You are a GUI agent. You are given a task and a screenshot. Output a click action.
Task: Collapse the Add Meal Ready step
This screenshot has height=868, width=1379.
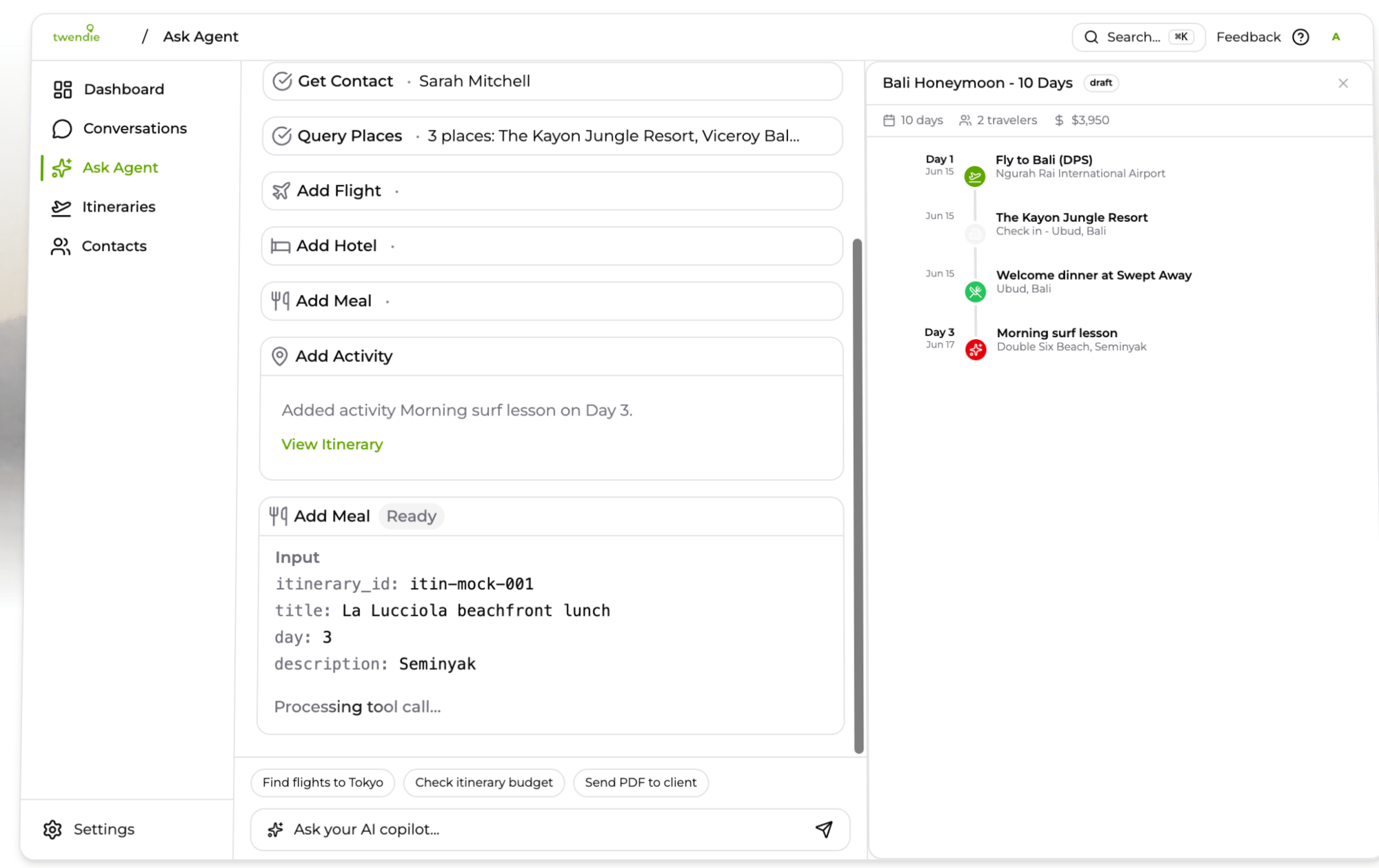(551, 516)
